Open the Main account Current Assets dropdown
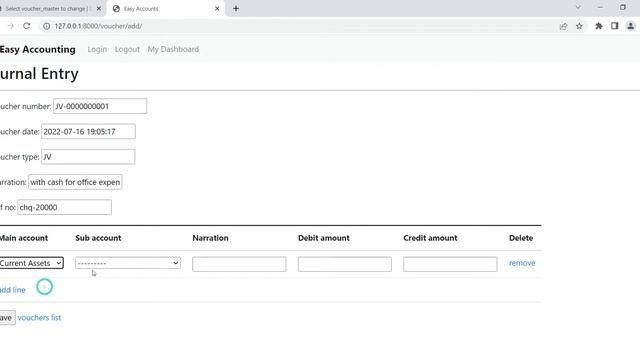640x360 pixels. tap(31, 263)
